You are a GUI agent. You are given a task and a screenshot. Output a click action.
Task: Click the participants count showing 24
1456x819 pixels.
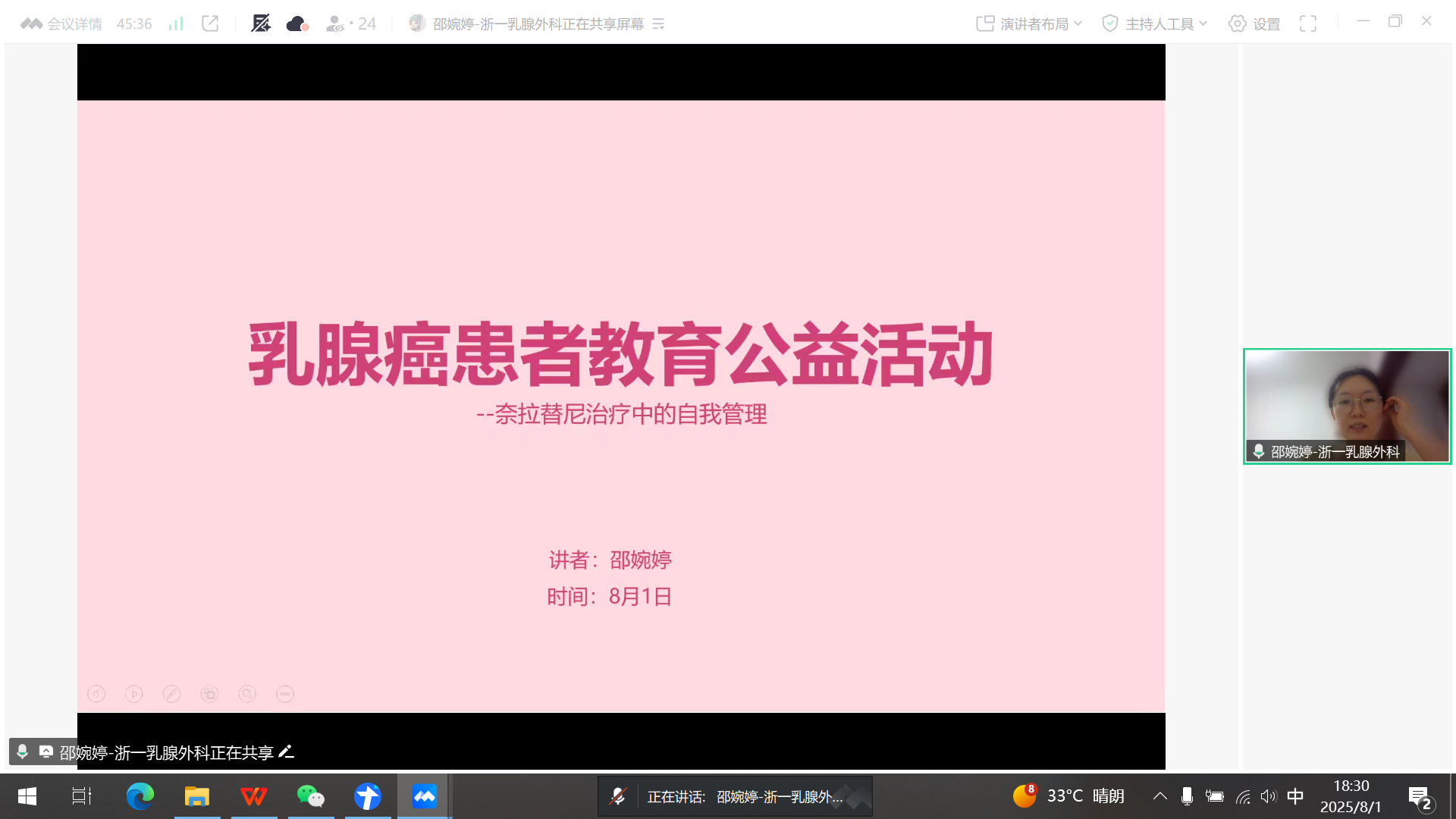point(350,23)
